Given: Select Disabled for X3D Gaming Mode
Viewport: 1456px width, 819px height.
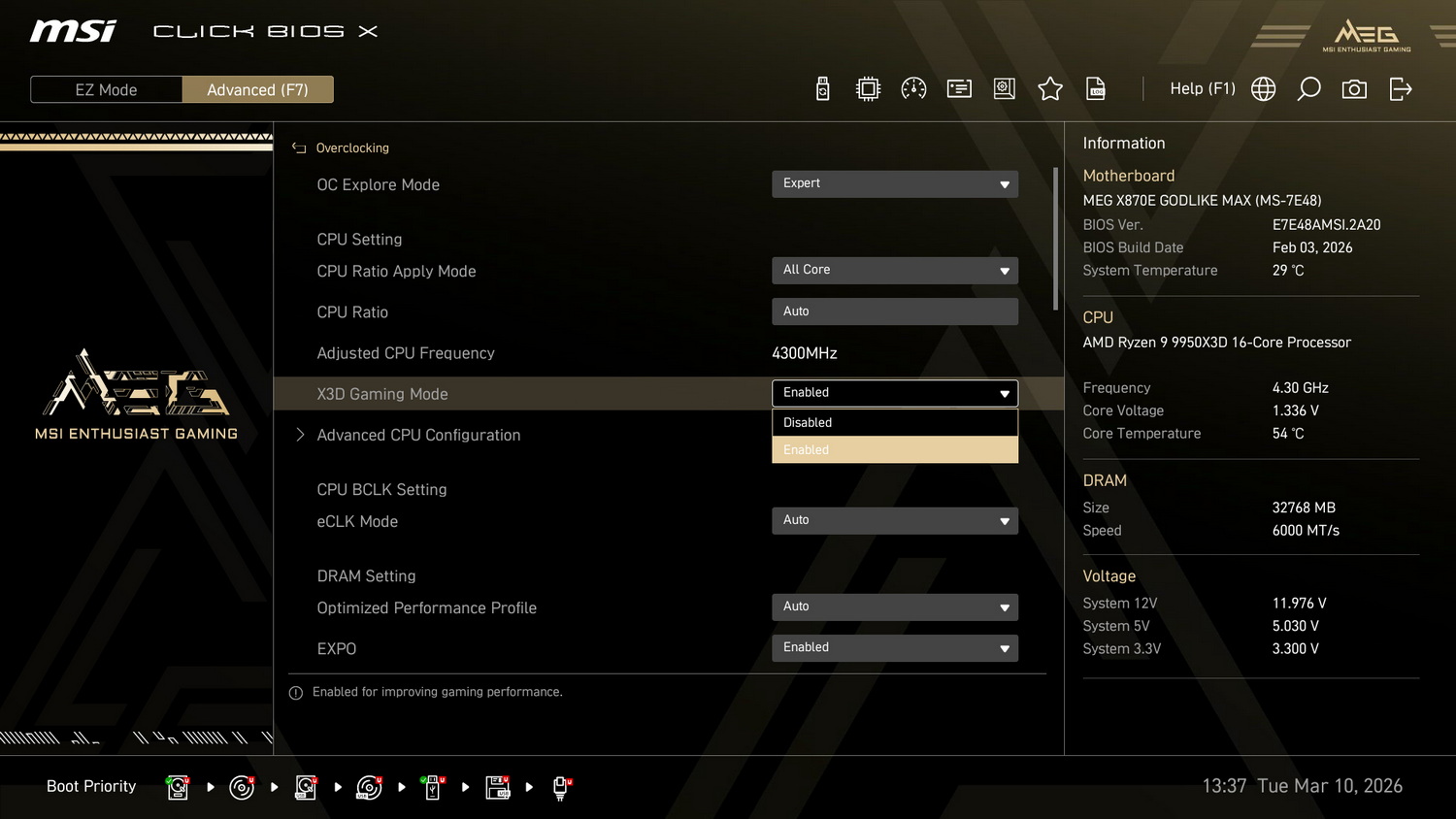Looking at the screenshot, I should click(894, 422).
